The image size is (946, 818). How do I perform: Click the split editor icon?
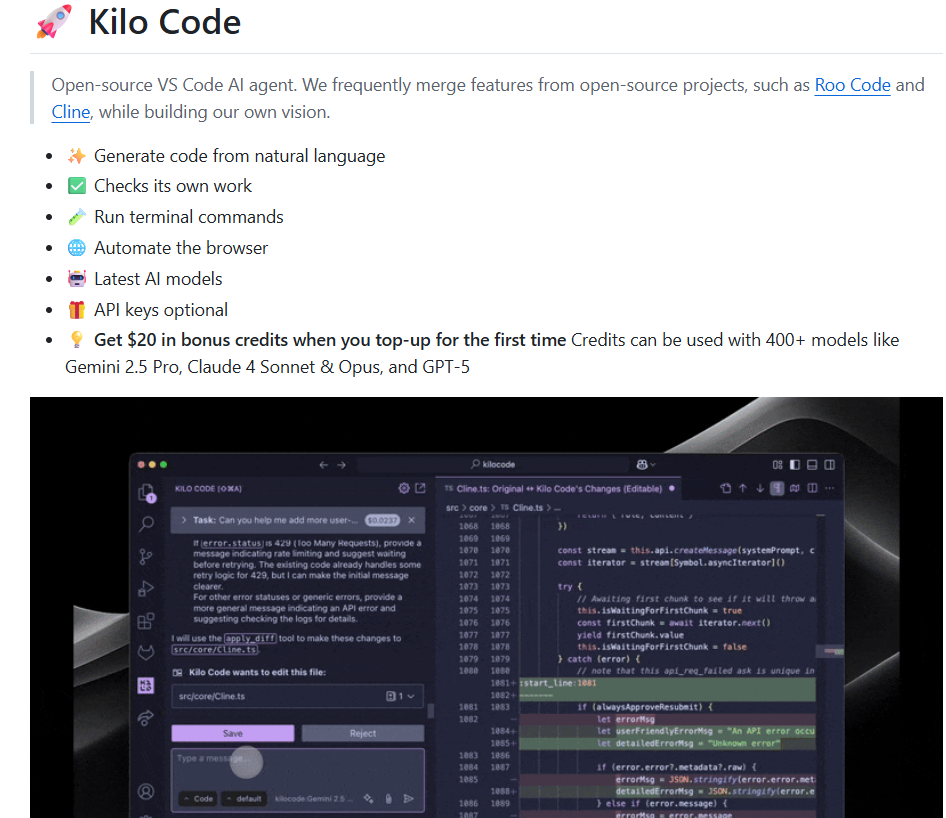pyautogui.click(x=813, y=488)
